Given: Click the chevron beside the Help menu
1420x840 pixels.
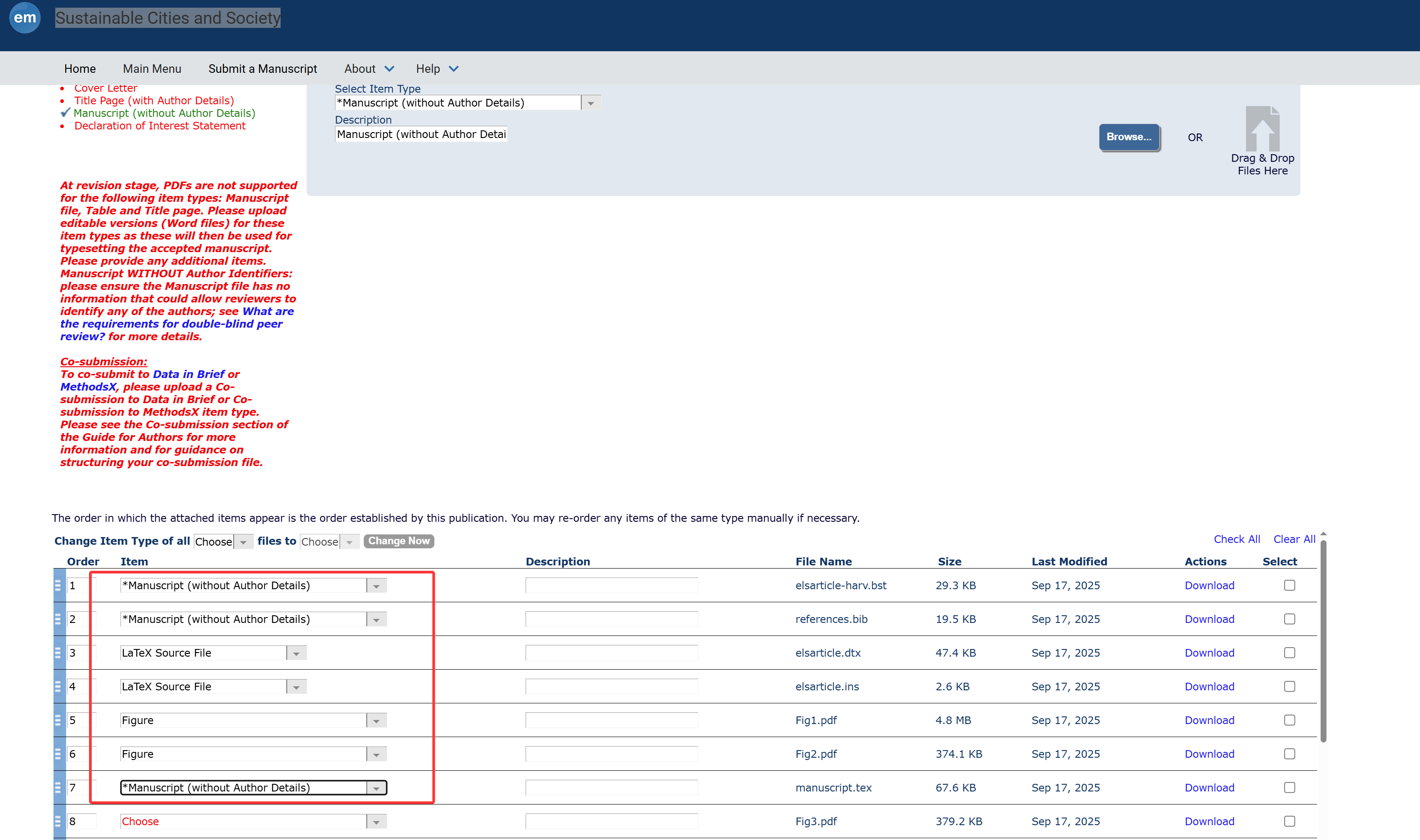Looking at the screenshot, I should [454, 68].
